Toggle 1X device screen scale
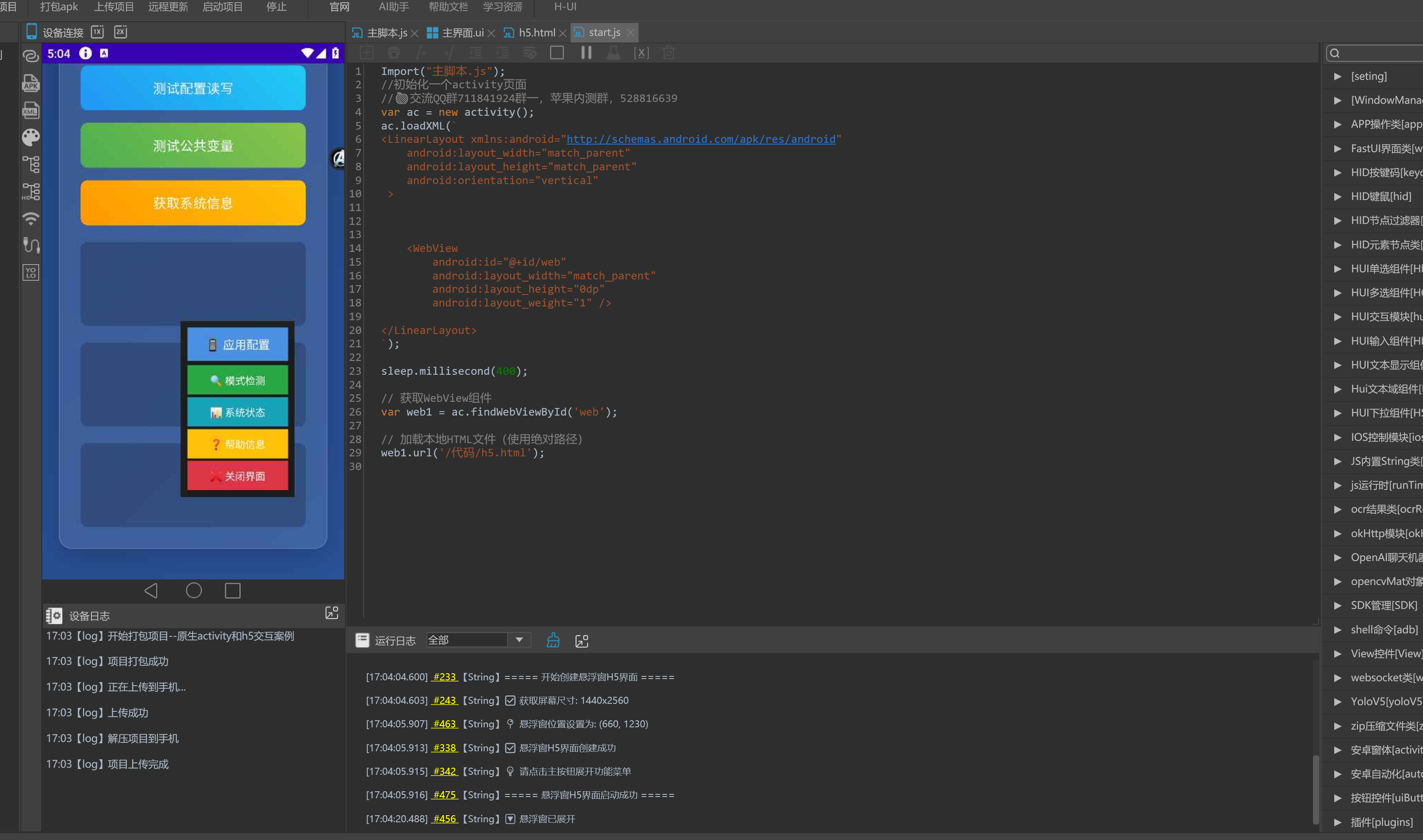 click(x=98, y=31)
